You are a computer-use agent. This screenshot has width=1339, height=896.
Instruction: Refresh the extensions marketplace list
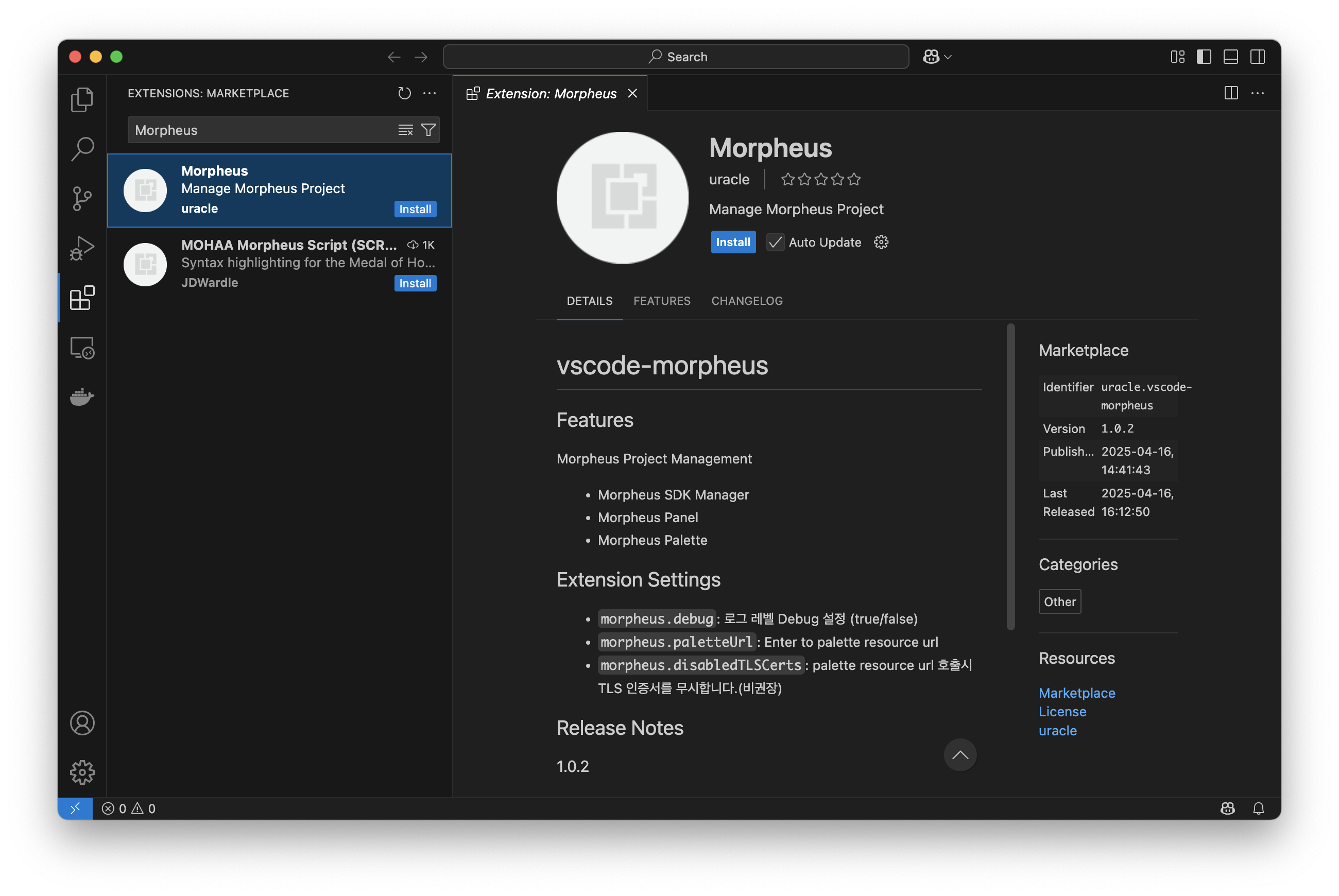pyautogui.click(x=404, y=93)
